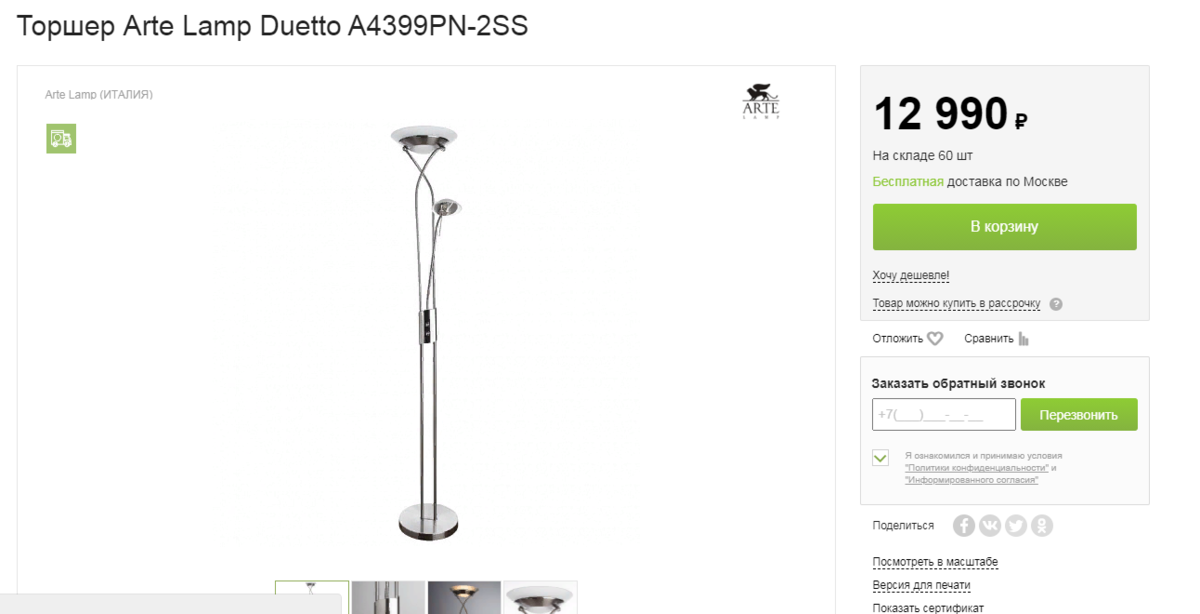Share via the Twitter icon

click(x=1016, y=525)
